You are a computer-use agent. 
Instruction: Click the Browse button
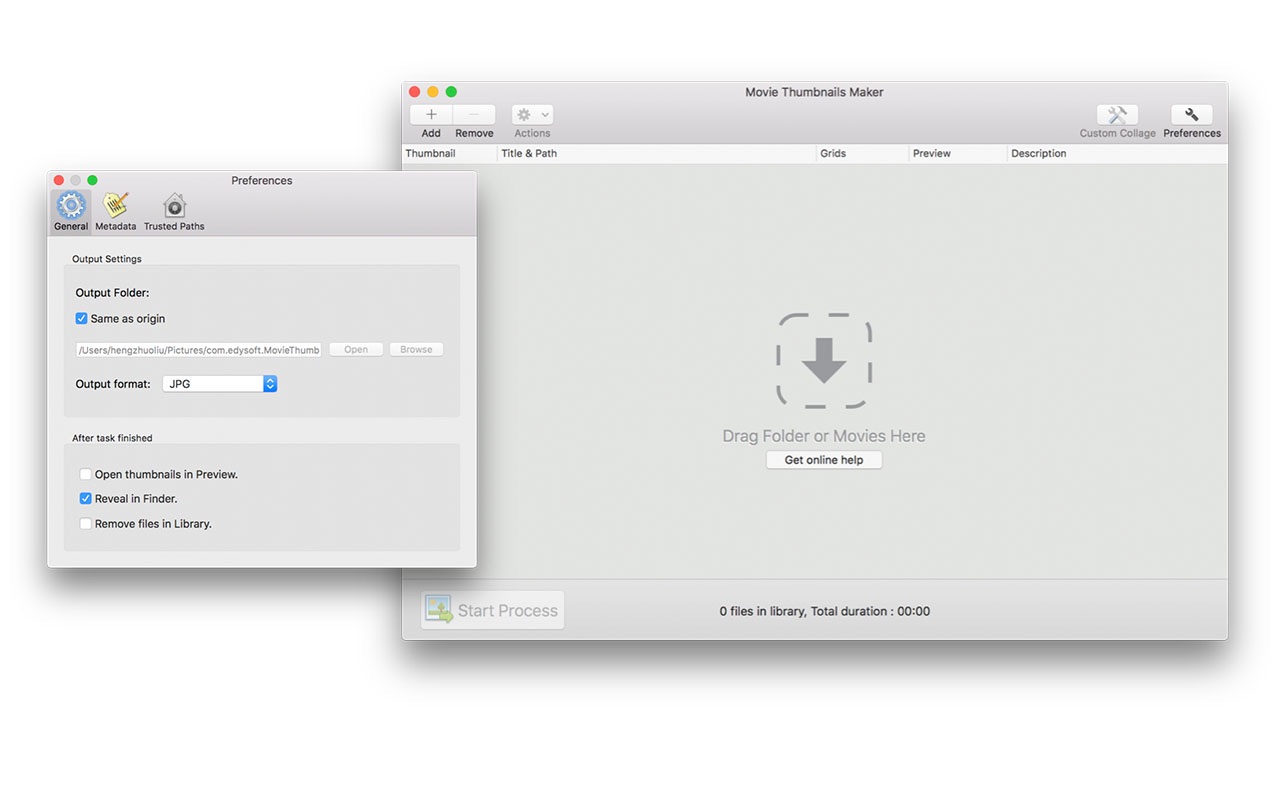[x=416, y=350]
